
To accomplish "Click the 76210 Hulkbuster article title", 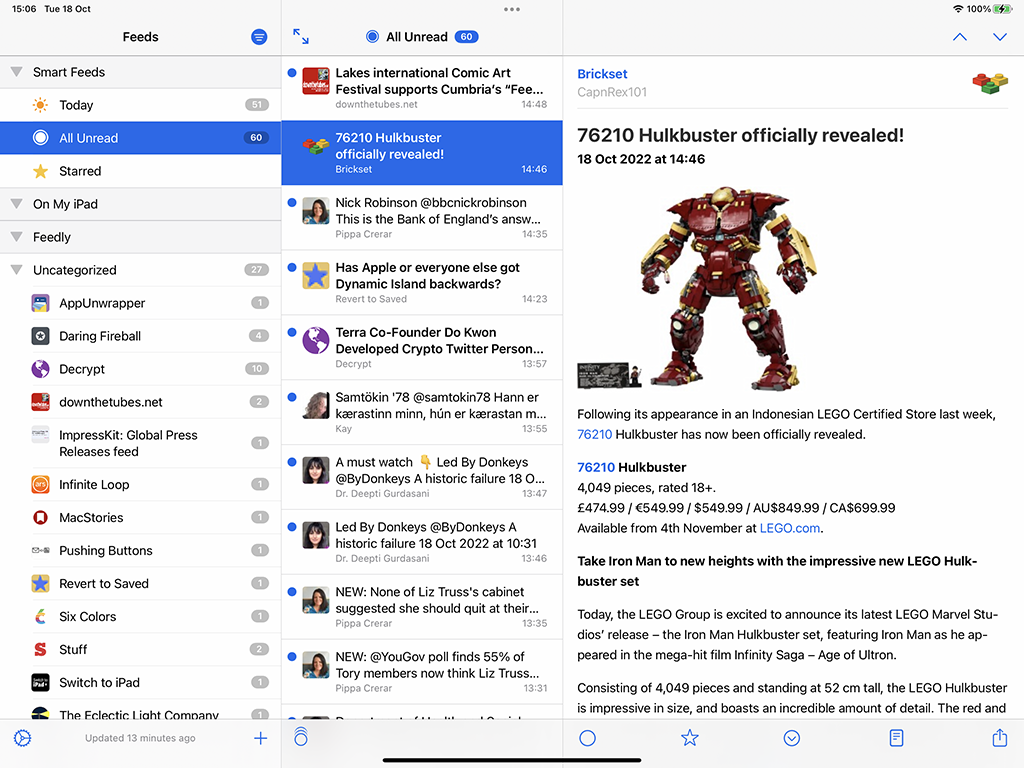I will point(741,135).
